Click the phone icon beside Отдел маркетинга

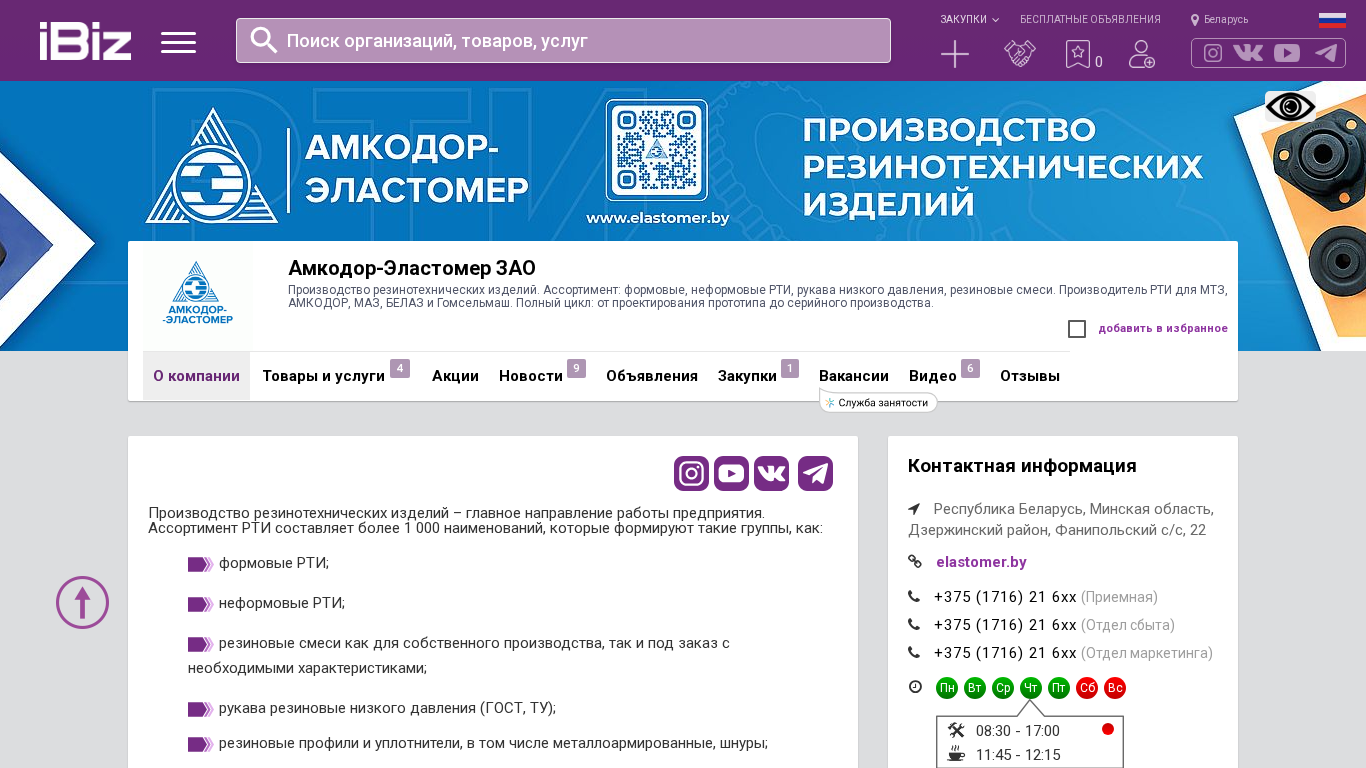[914, 653]
